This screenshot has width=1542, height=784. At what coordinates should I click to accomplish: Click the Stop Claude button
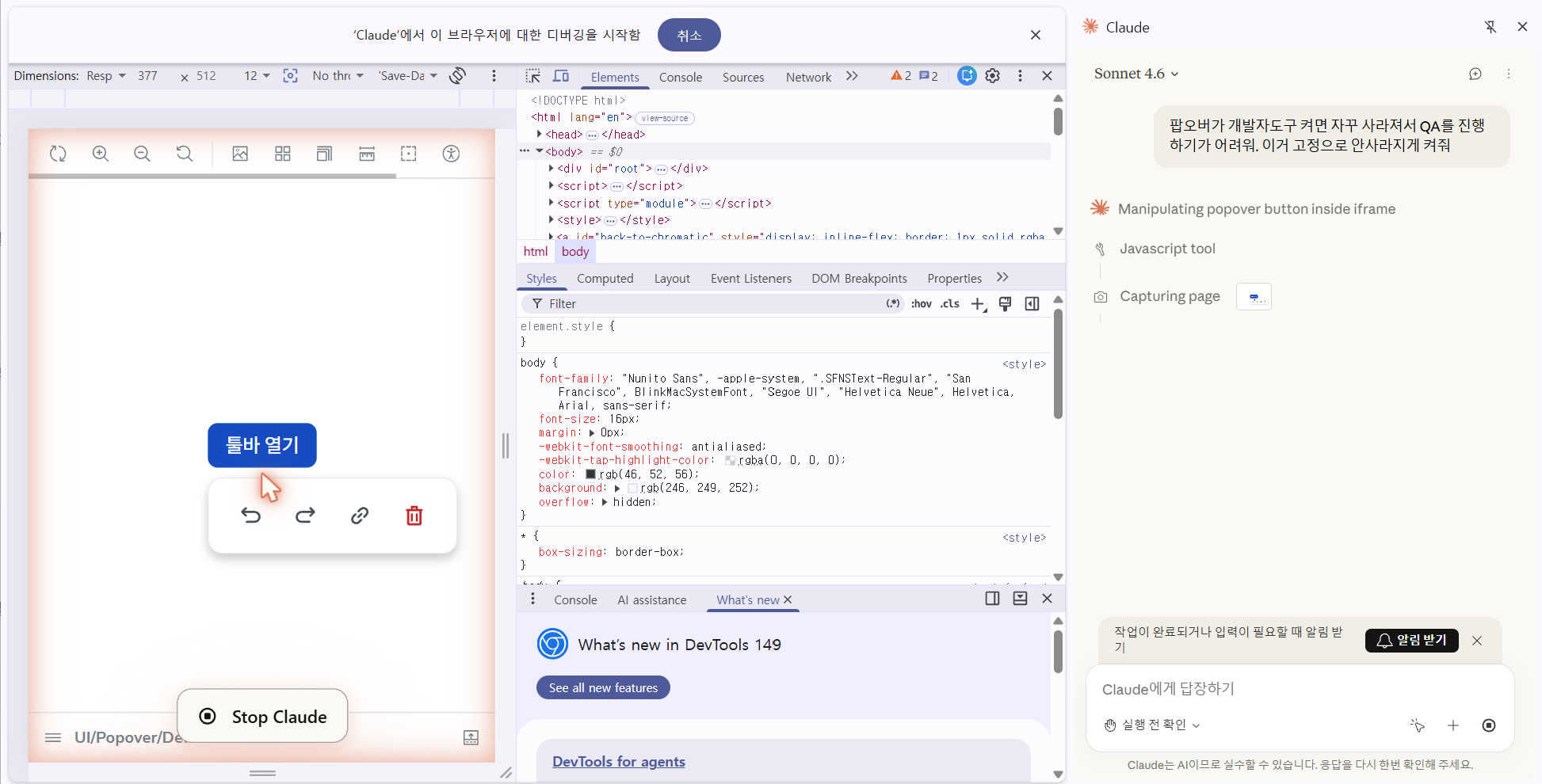pos(262,716)
